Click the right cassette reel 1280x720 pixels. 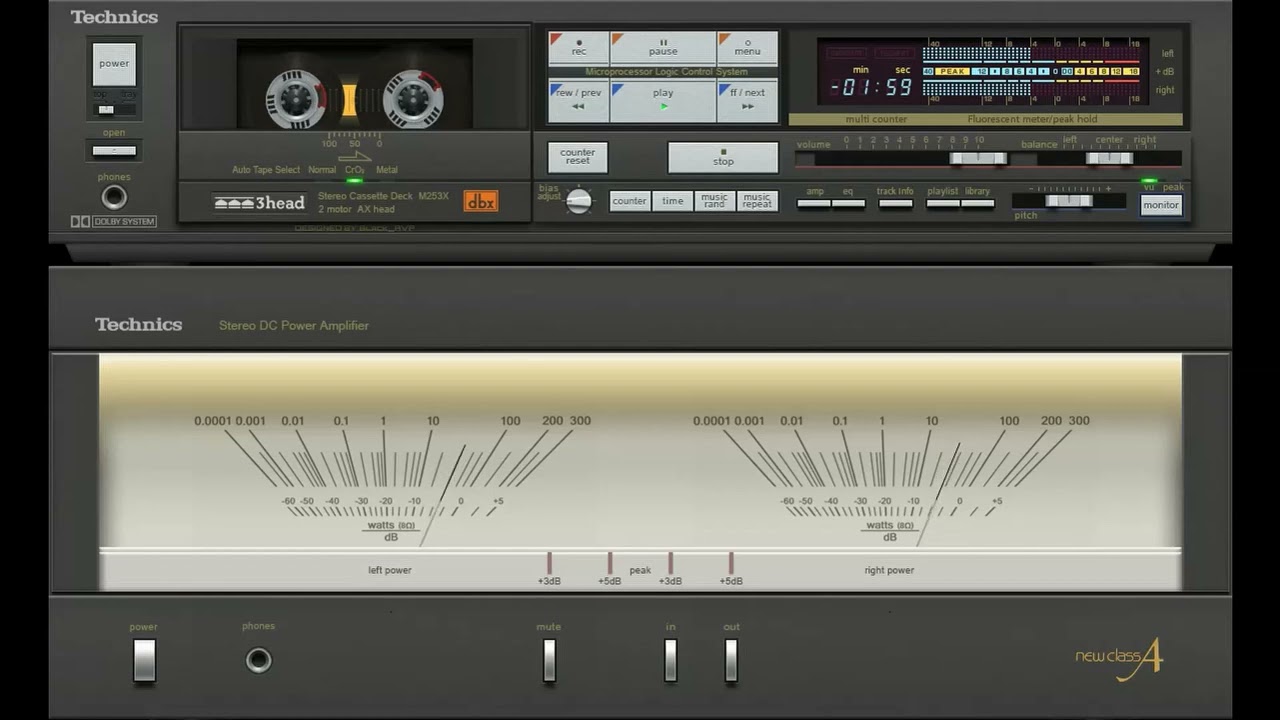pyautogui.click(x=413, y=99)
